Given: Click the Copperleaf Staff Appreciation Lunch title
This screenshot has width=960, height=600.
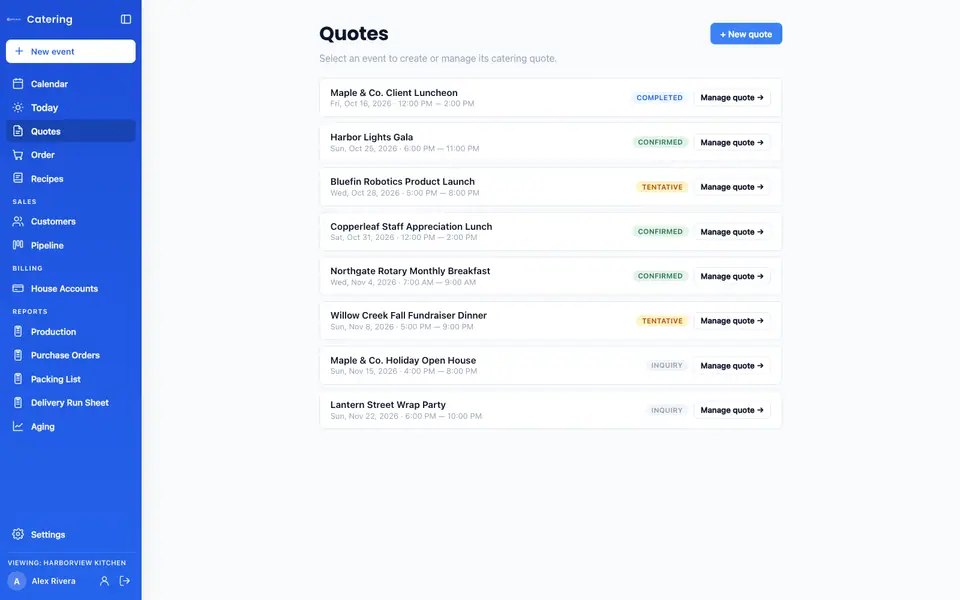Looking at the screenshot, I should tap(411, 227).
